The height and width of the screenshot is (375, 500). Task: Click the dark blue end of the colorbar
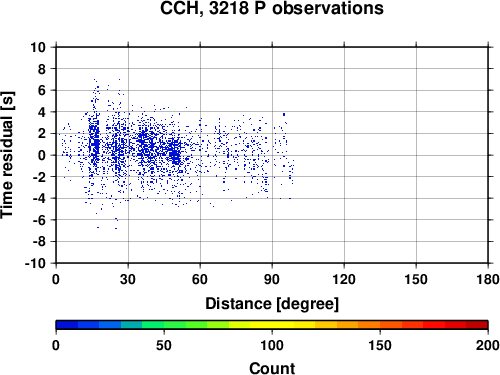67,325
